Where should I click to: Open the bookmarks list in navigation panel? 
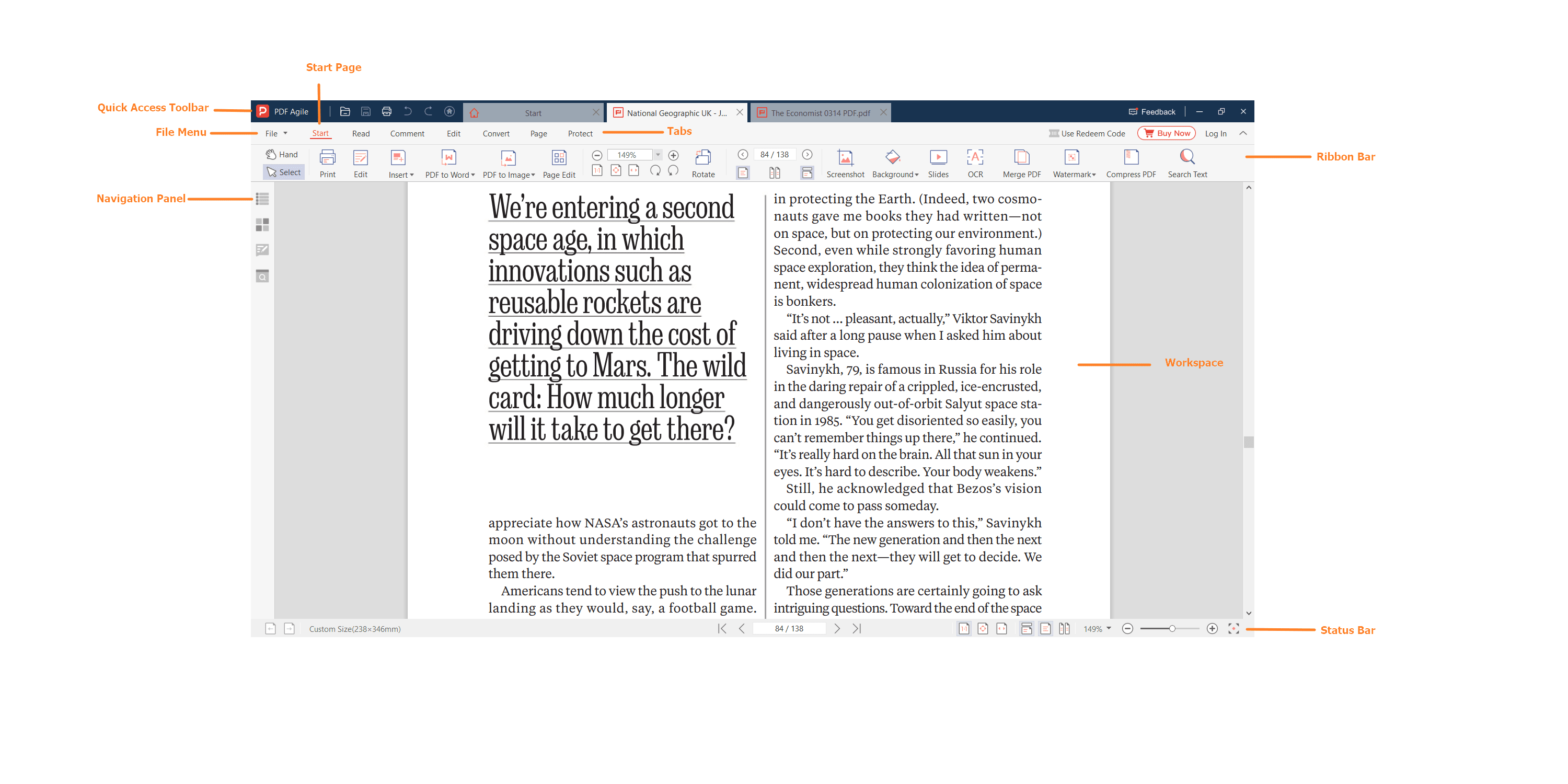click(262, 199)
